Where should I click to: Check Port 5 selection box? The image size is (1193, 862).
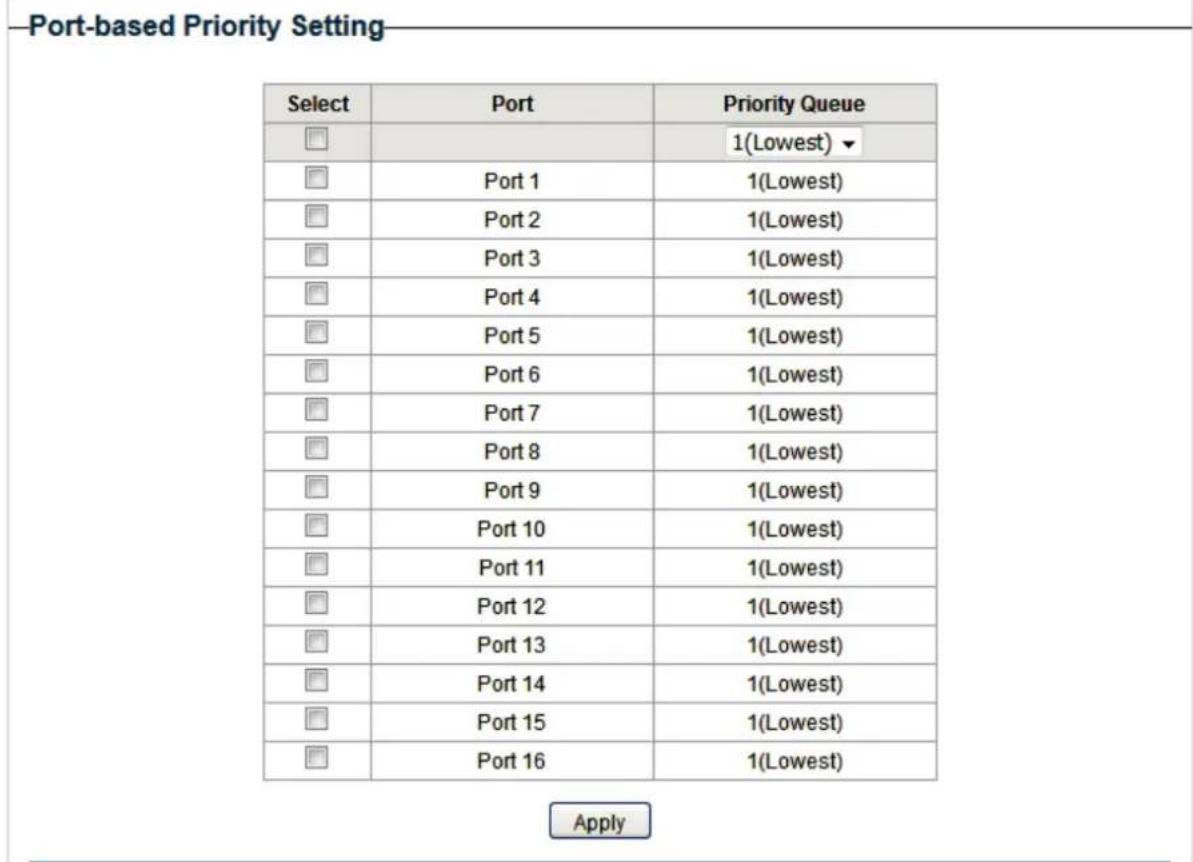[317, 332]
